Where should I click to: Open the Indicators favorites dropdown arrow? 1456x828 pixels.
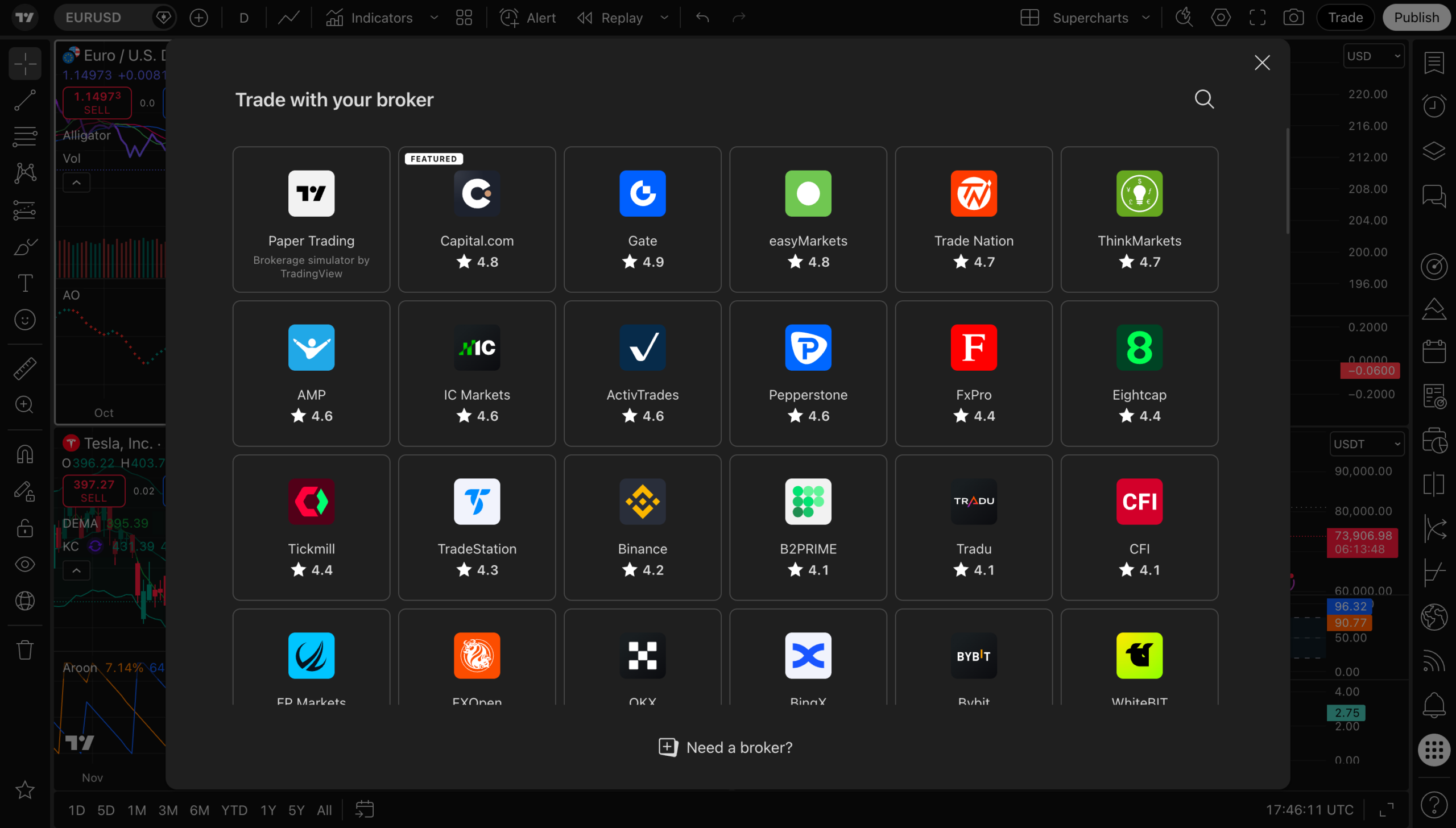point(434,18)
